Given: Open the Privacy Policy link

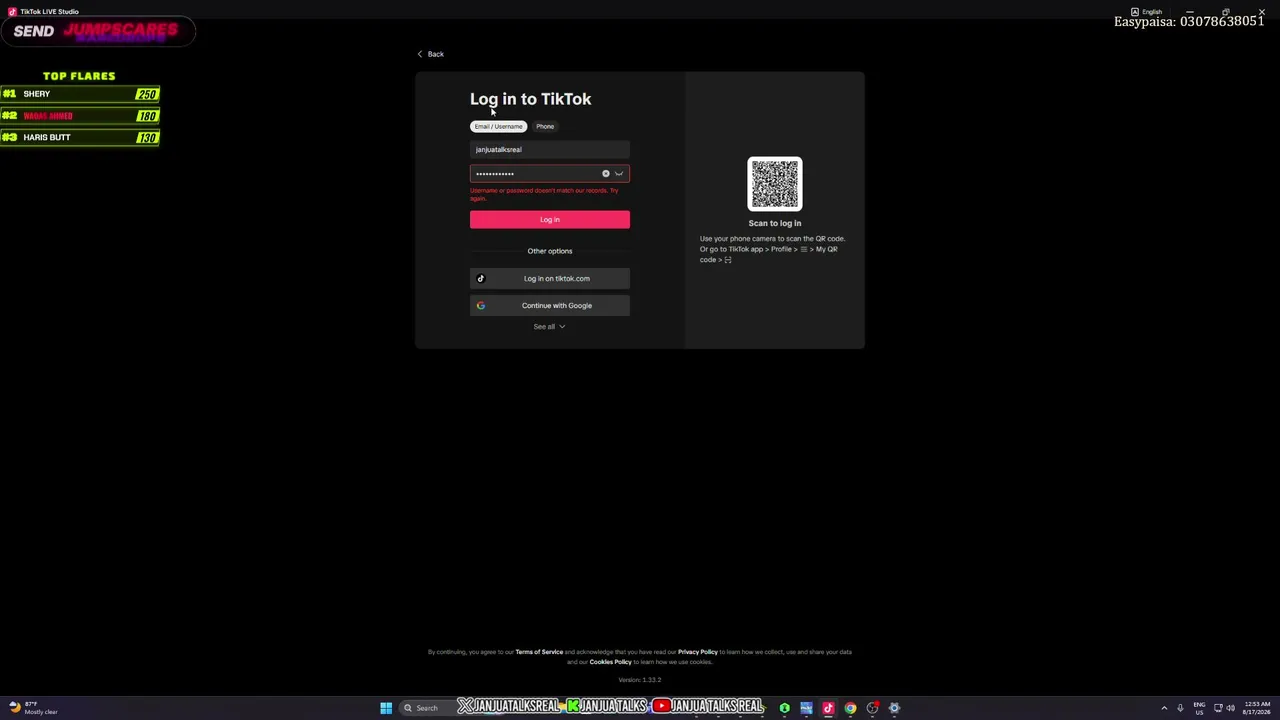Looking at the screenshot, I should coord(698,652).
